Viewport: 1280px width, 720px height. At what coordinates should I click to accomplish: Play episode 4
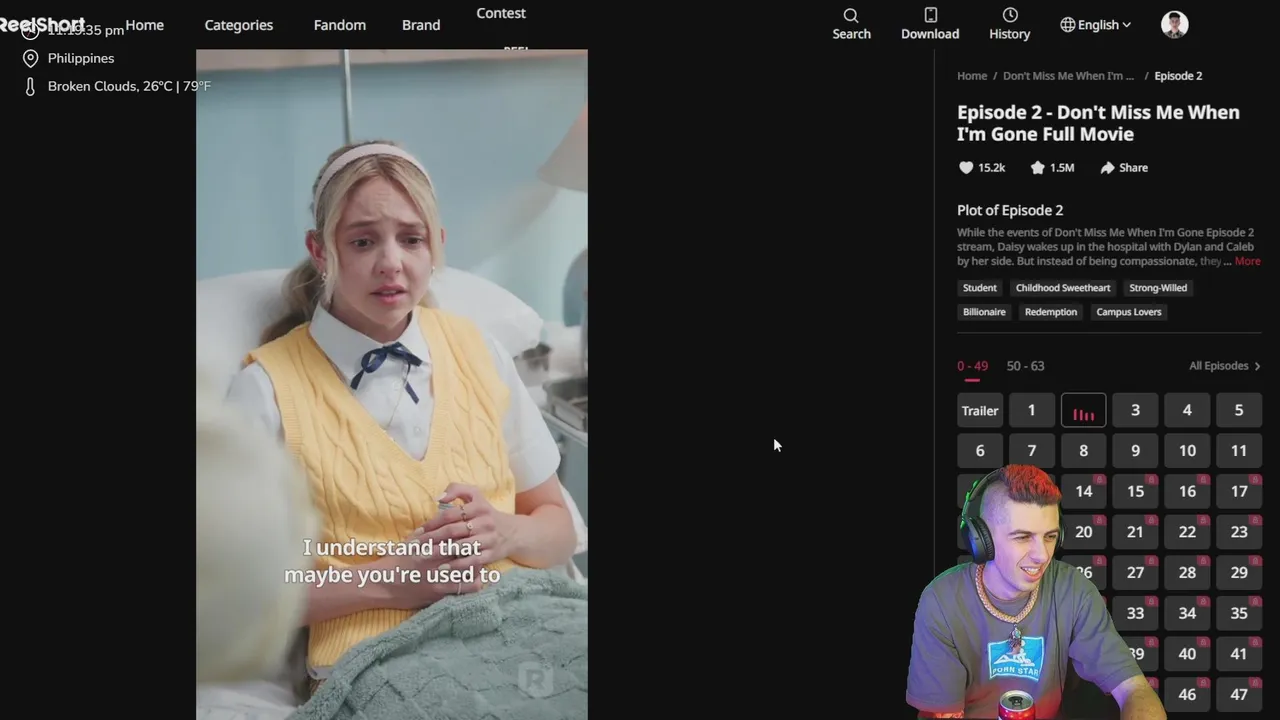pos(1187,410)
